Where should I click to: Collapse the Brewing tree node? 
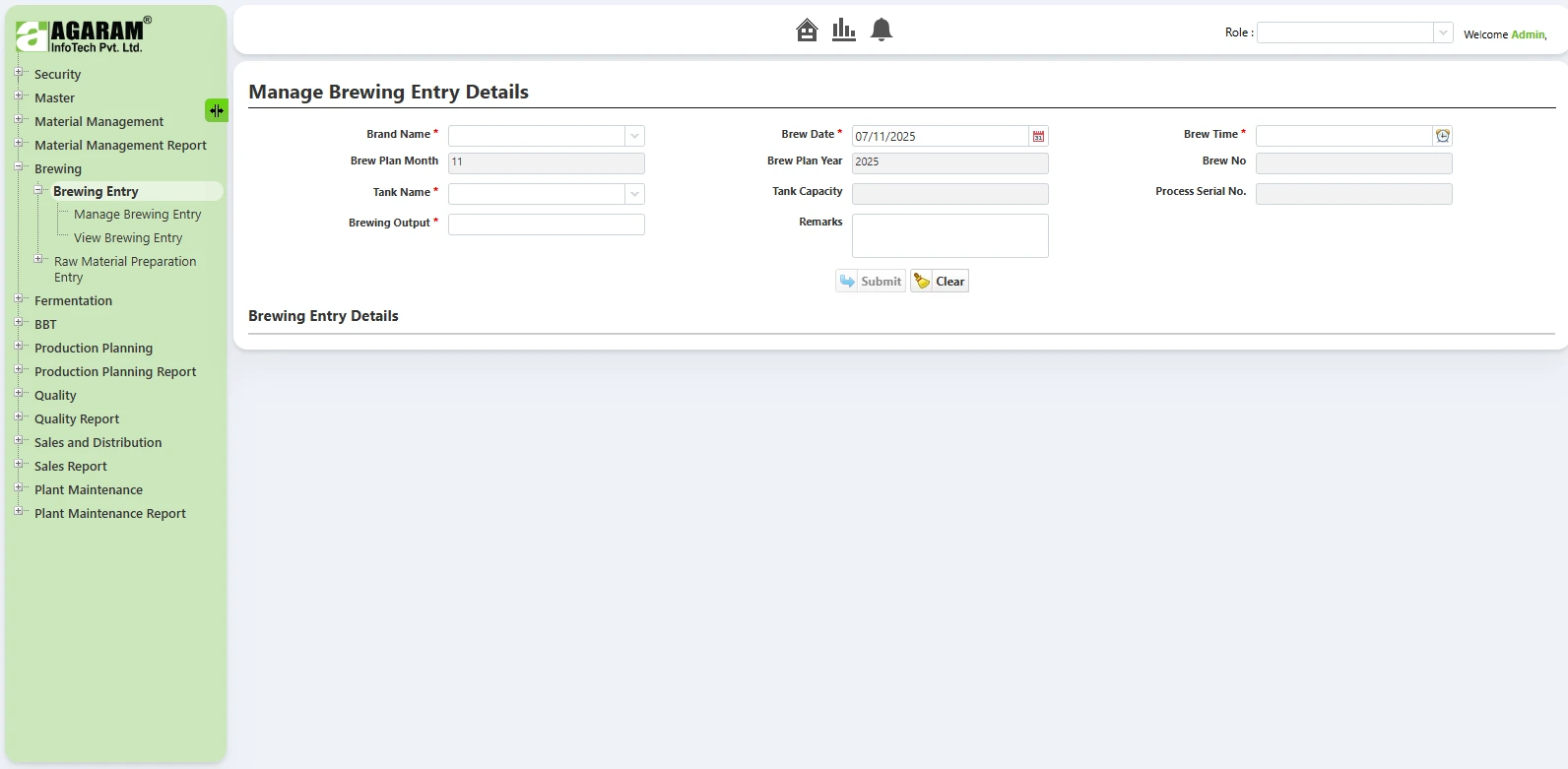19,167
